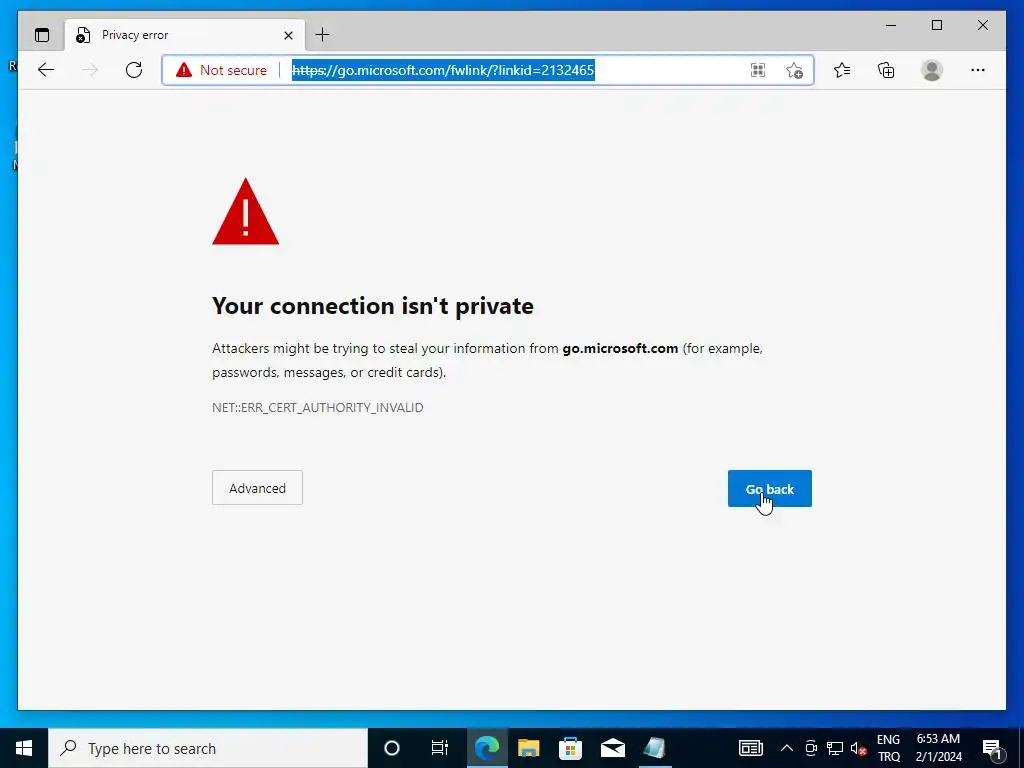This screenshot has width=1024, height=768.
Task: Reload the page with the refresh icon
Action: [x=134, y=70]
